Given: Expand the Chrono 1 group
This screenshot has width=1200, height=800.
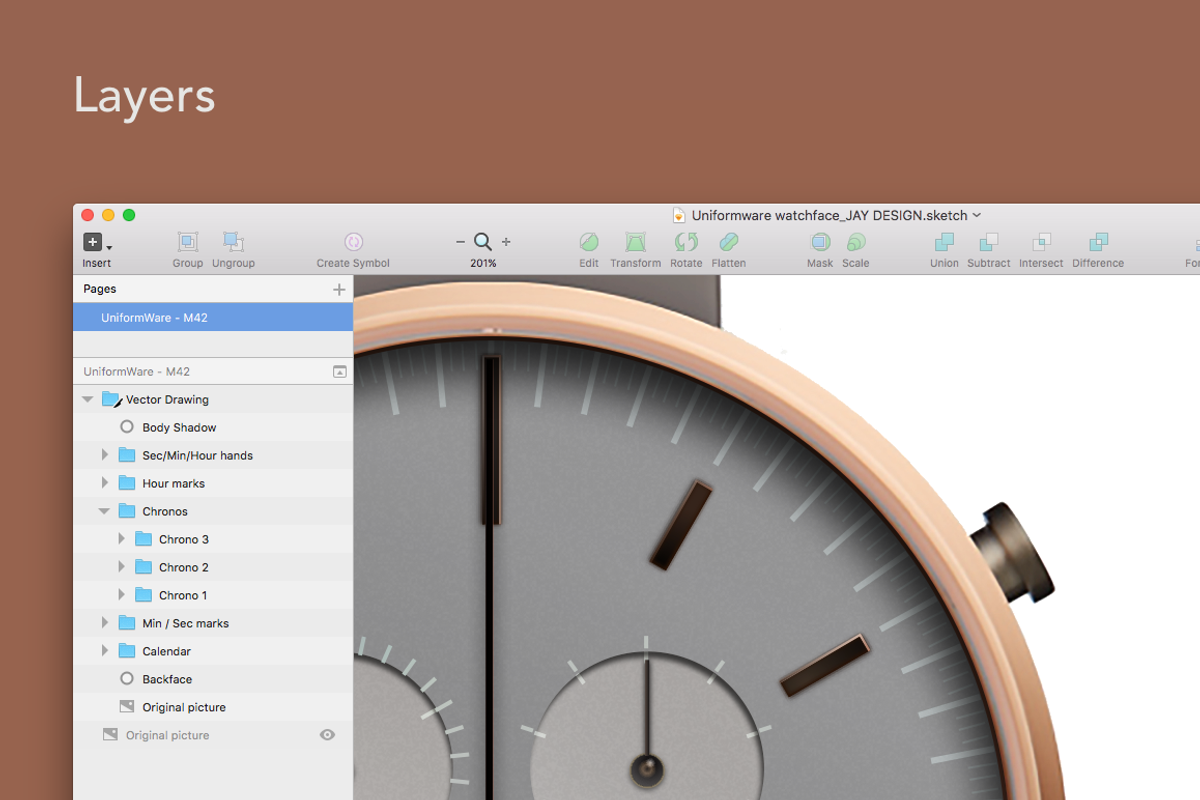Looking at the screenshot, I should (x=122, y=595).
